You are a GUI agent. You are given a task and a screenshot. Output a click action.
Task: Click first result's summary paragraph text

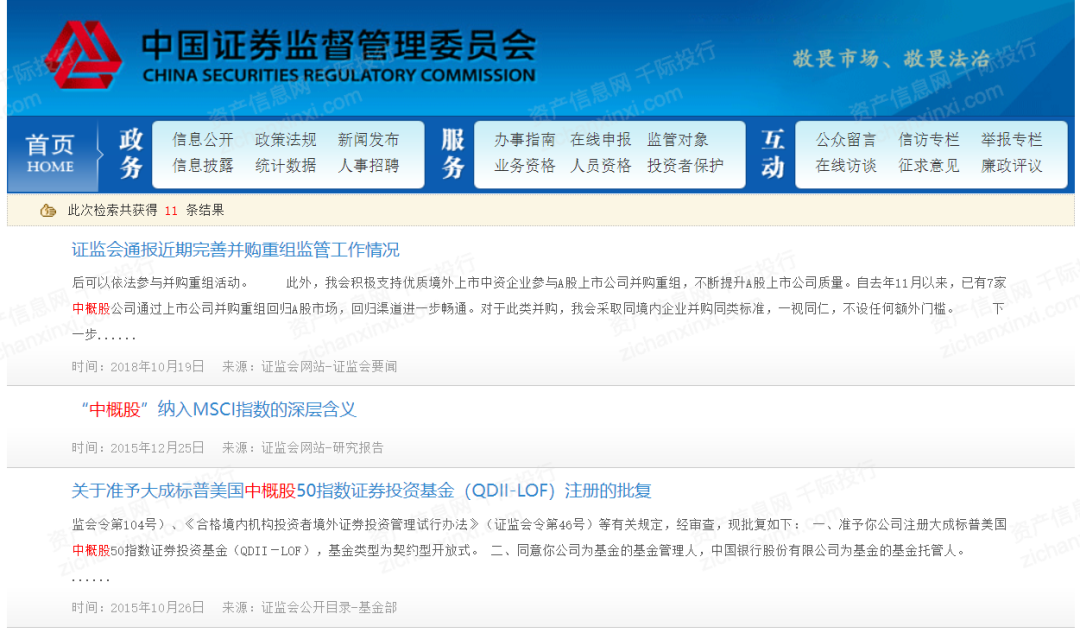(539, 308)
